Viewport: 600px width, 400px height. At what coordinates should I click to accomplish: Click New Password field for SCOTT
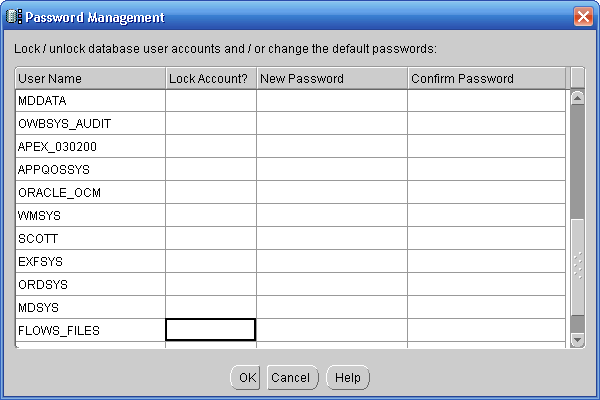pos(332,238)
